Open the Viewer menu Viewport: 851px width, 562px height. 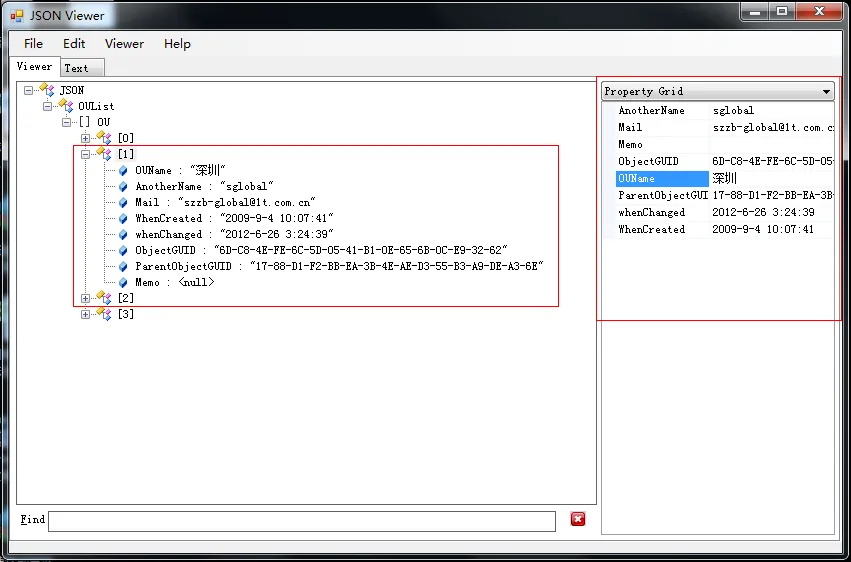click(x=124, y=43)
